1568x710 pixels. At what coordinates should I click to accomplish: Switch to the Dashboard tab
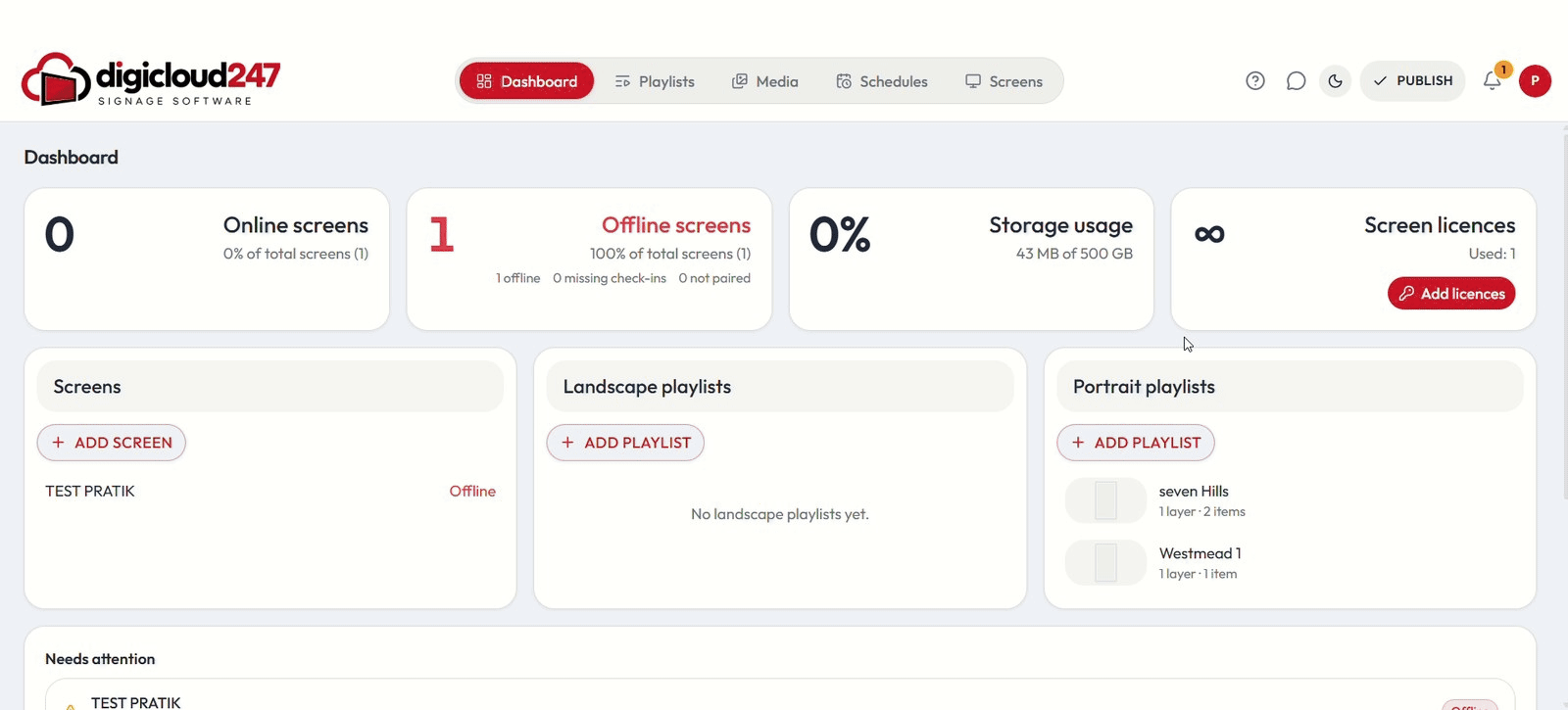(x=526, y=81)
